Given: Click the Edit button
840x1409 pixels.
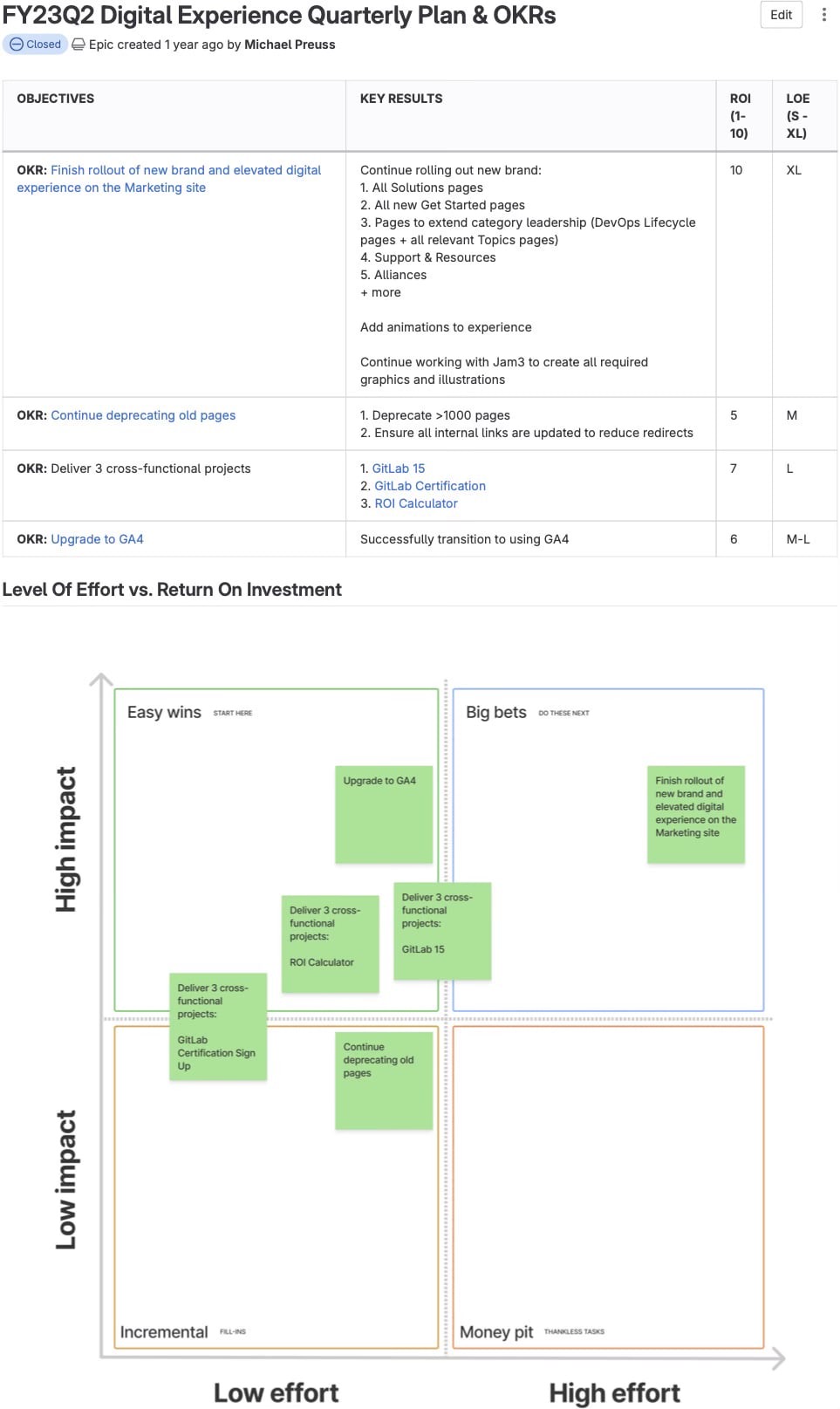Looking at the screenshot, I should click(781, 15).
